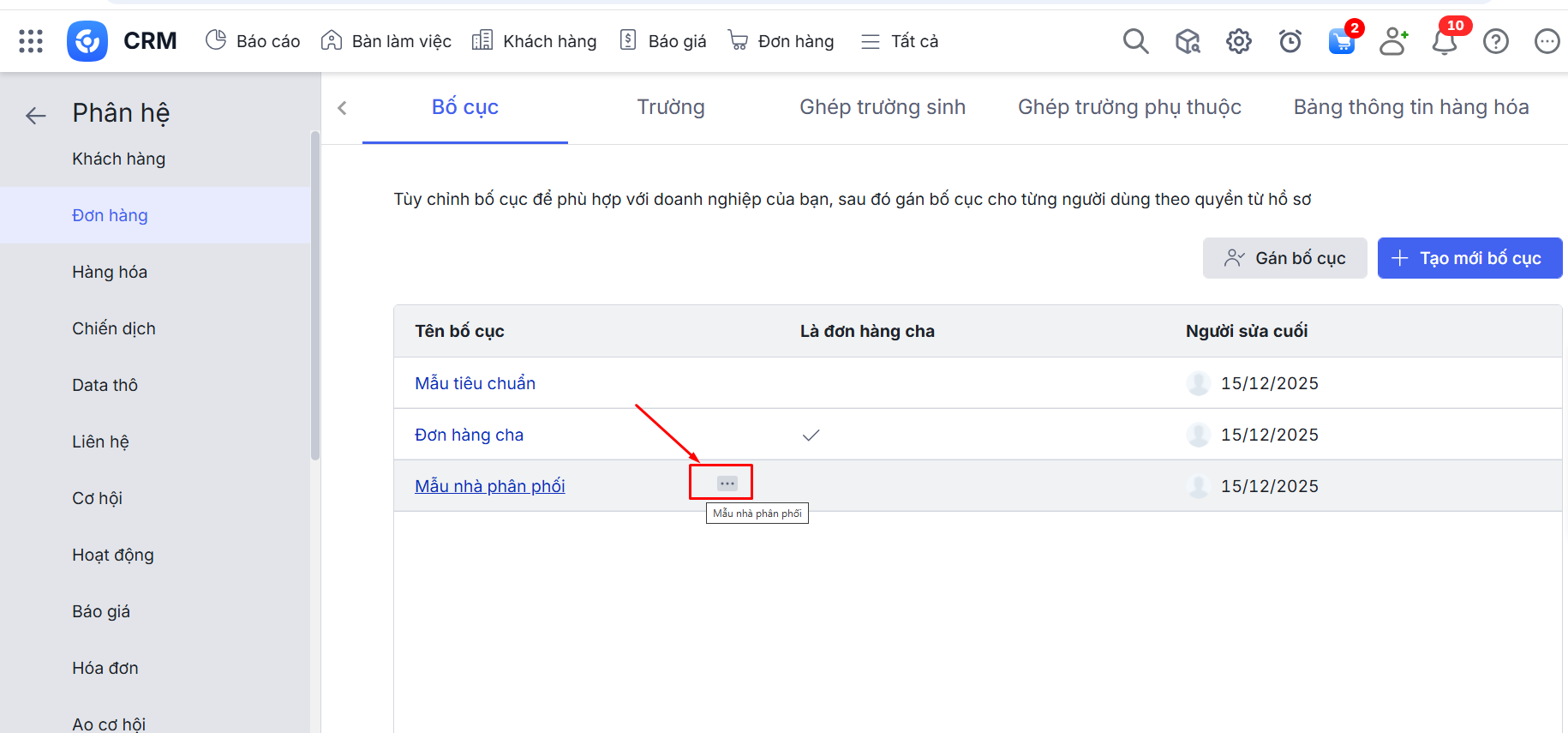Viewport: 1568px width, 733px height.
Task: Switch to the Trường tab
Action: (x=670, y=107)
